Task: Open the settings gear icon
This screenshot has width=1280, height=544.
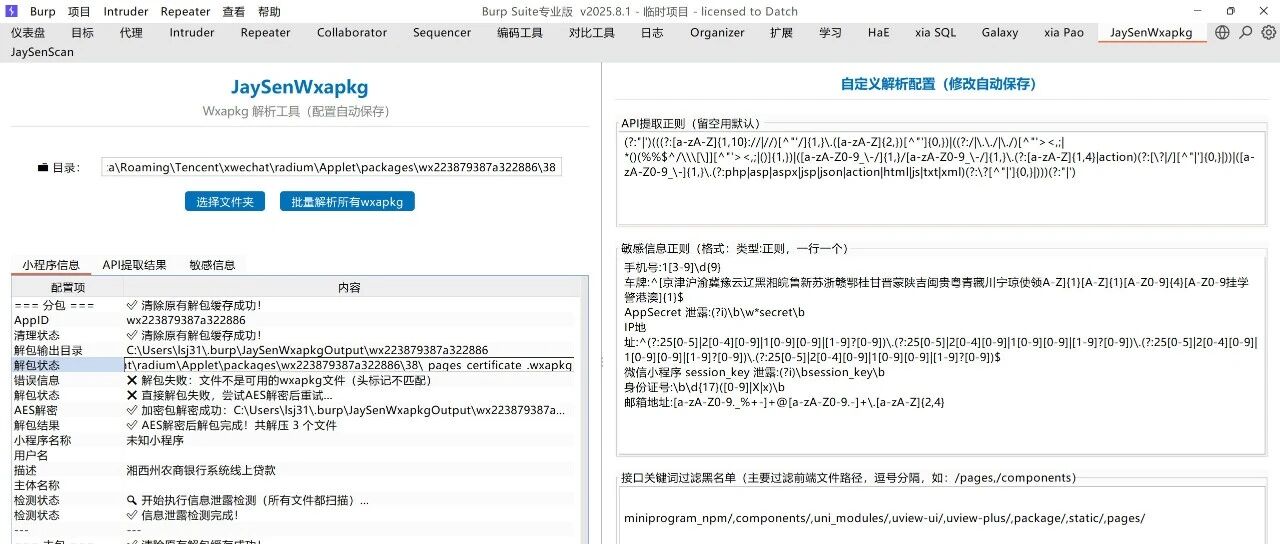Action: (1268, 32)
